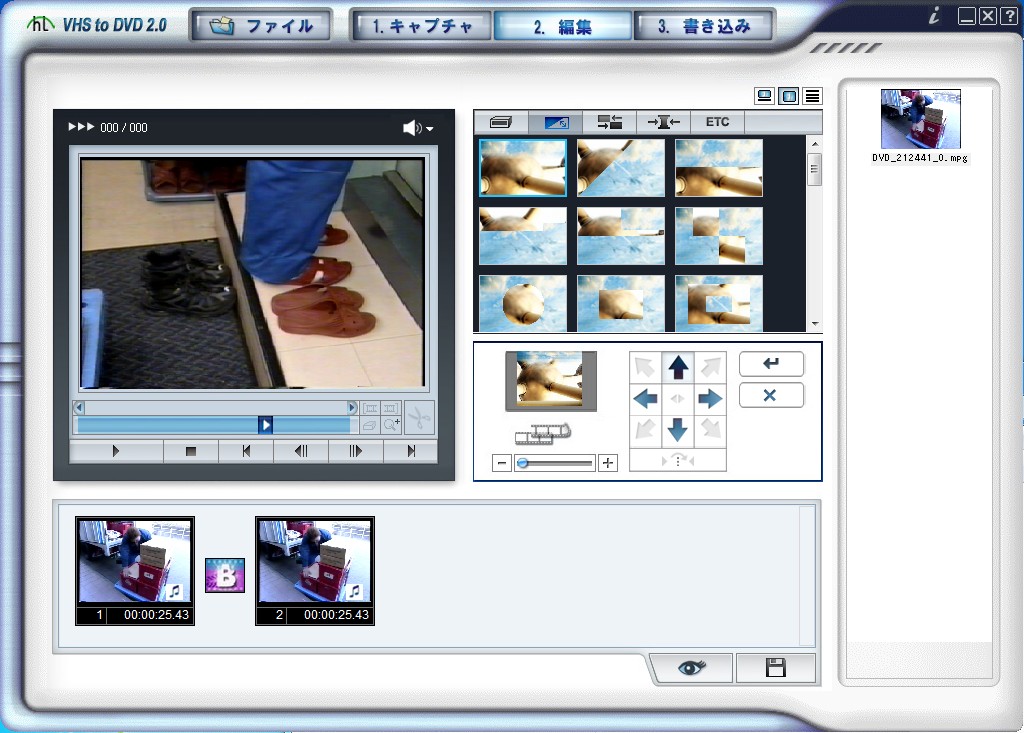The width and height of the screenshot is (1024, 733).
Task: Click the transition list scroll-down arrow
Action: 814,324
